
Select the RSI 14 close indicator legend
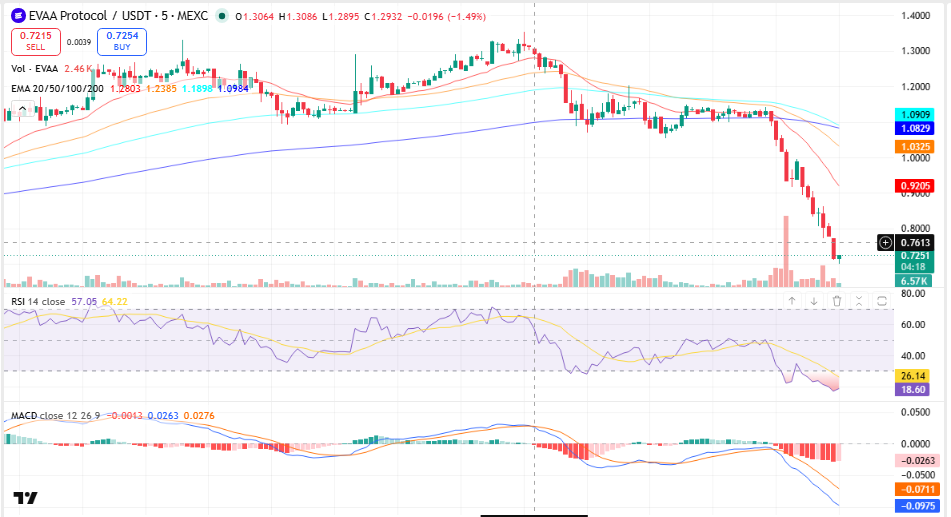pyautogui.click(x=38, y=302)
